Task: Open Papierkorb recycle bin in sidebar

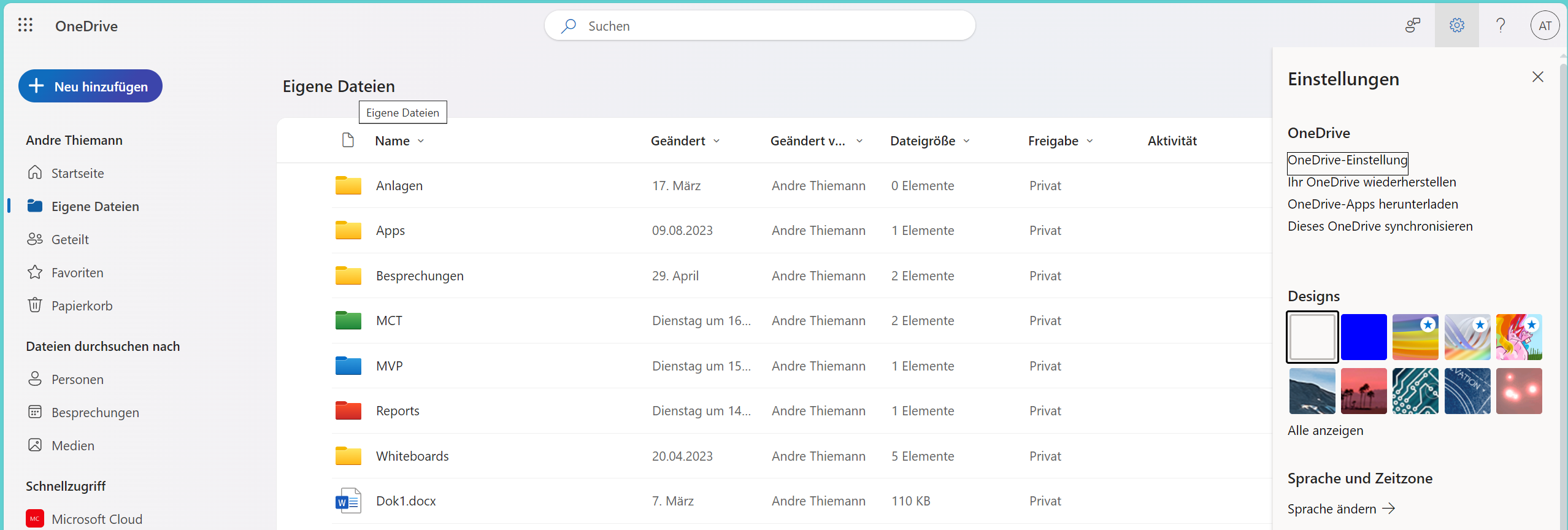Action: click(x=82, y=305)
